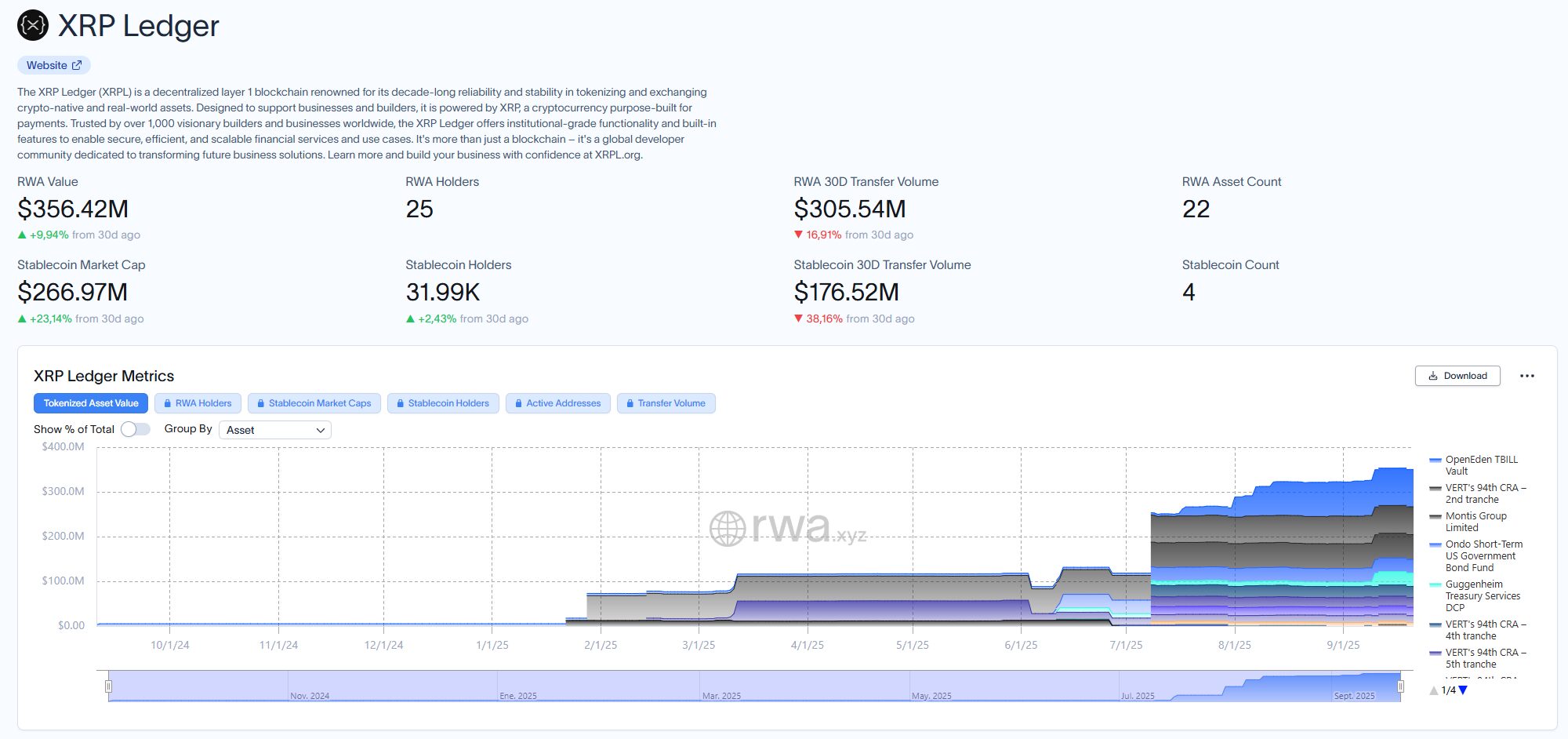The height and width of the screenshot is (739, 1568).
Task: Open the three-dot chart options menu
Action: pos(1527,376)
